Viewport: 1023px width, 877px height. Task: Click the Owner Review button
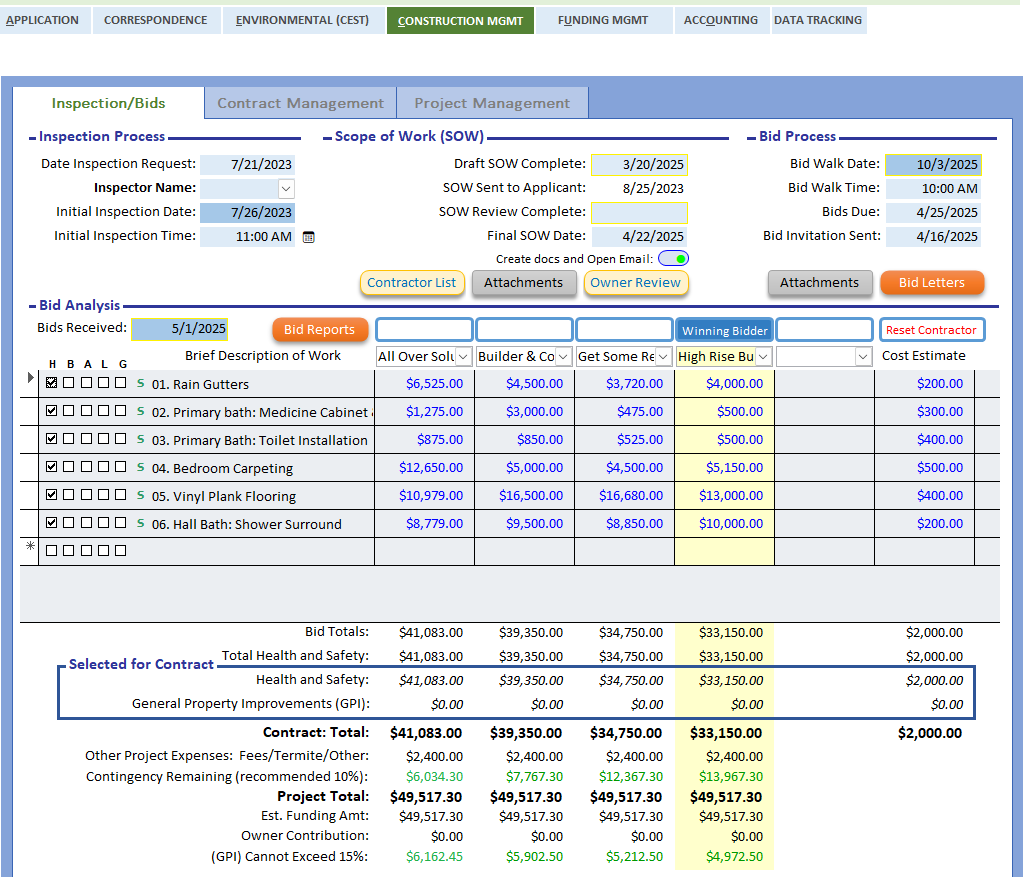click(636, 283)
